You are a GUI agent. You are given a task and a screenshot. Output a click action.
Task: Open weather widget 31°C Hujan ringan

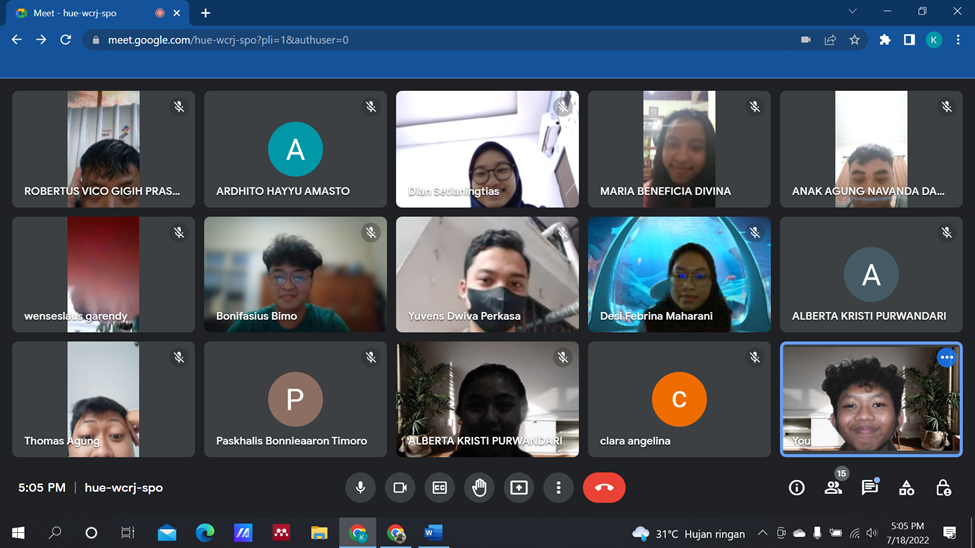point(688,534)
